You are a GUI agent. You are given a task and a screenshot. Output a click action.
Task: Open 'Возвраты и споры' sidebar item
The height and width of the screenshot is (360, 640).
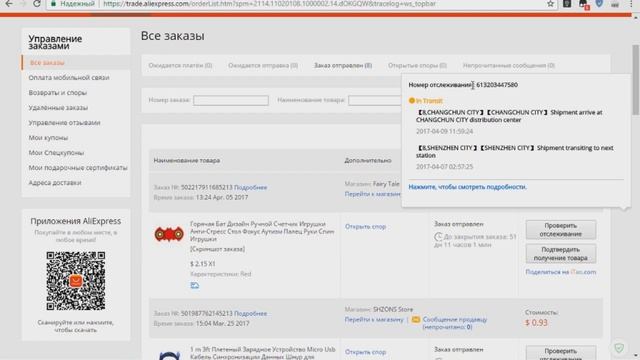pos(58,93)
